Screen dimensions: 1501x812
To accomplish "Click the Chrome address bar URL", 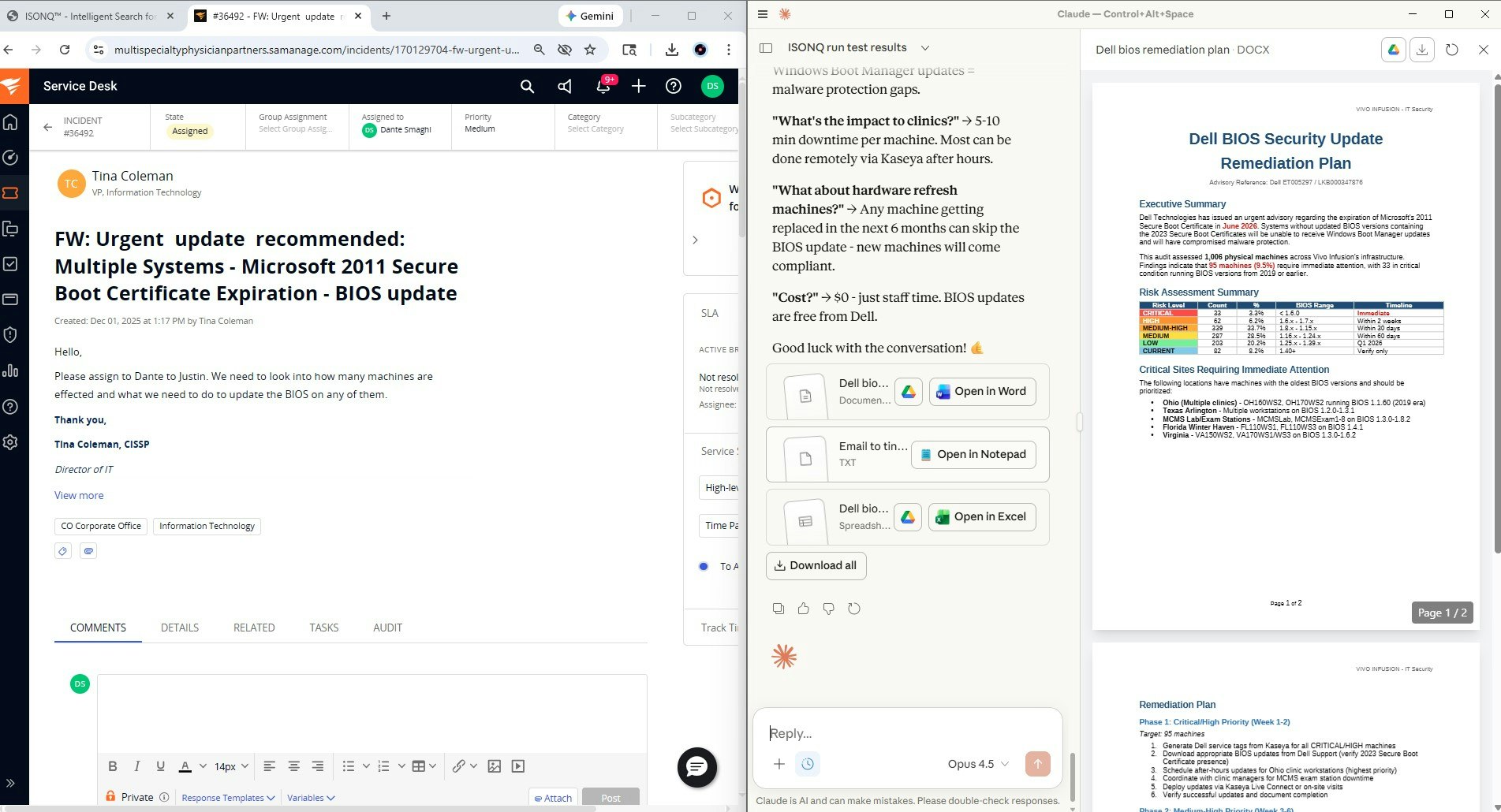I will click(x=316, y=50).
